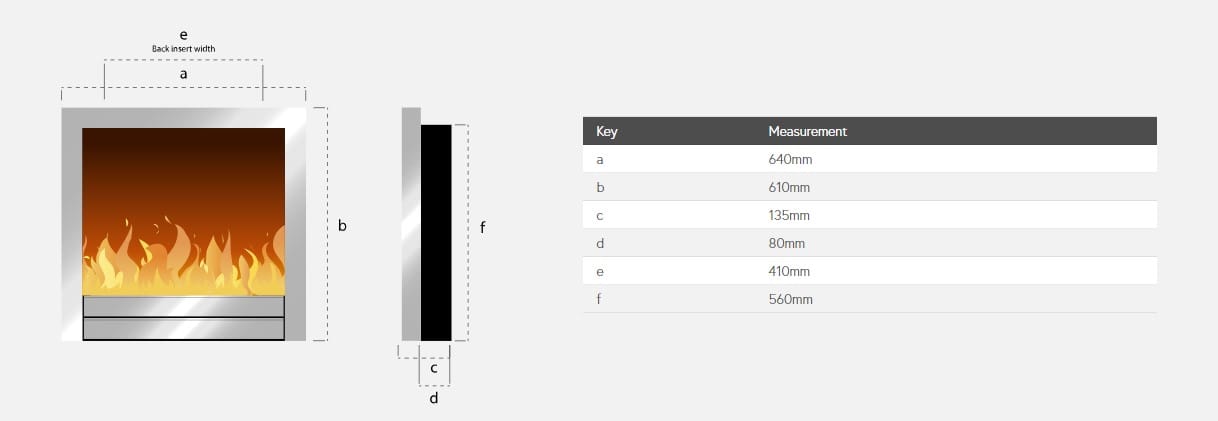This screenshot has width=1218, height=421.
Task: Click the 640mm measurement in row a
Action: coord(787,159)
